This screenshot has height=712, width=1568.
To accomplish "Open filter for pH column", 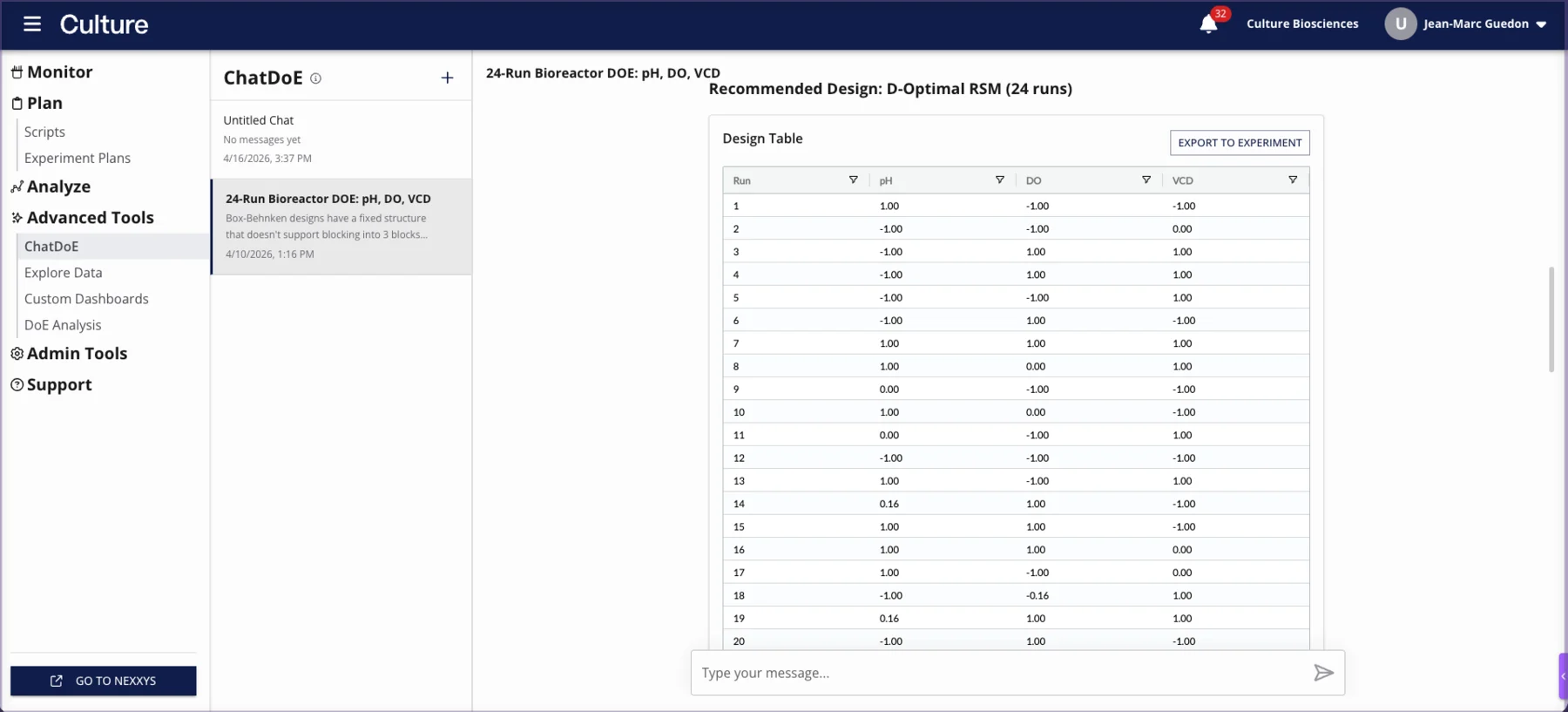I will point(999,180).
